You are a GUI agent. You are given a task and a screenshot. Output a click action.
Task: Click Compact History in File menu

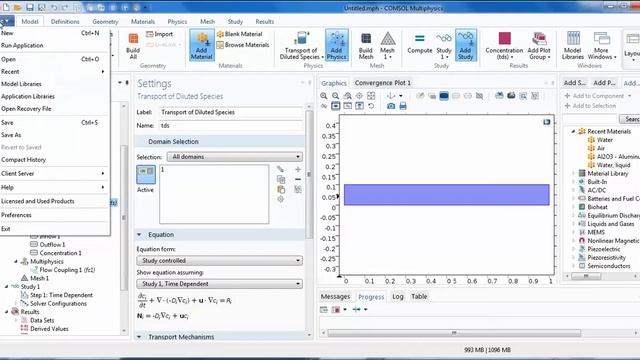pos(53,160)
